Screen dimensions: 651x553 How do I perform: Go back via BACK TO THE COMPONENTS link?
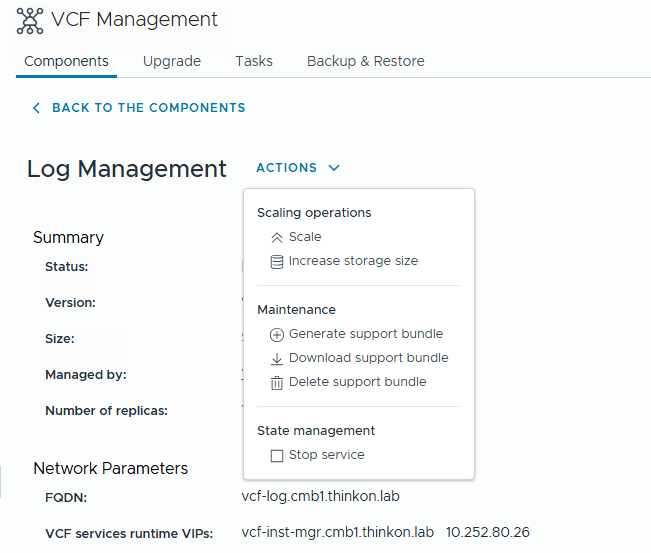click(x=149, y=108)
